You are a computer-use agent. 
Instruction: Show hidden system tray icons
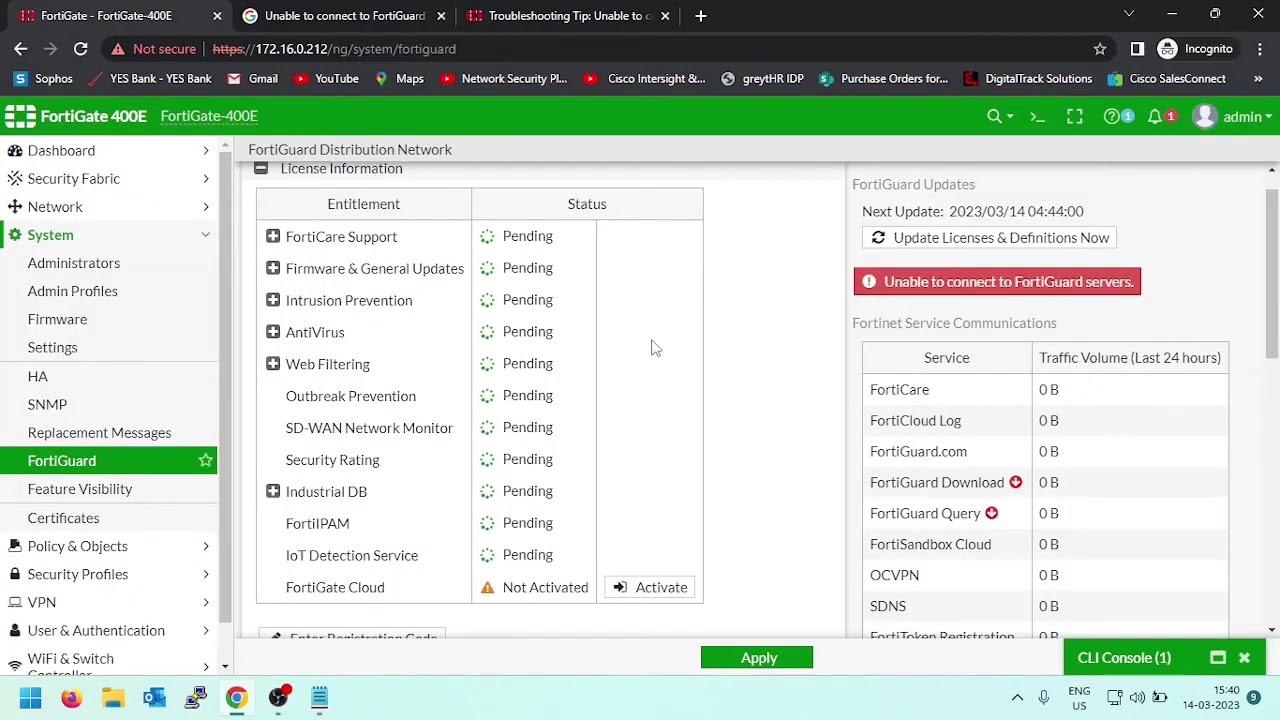coord(1017,698)
